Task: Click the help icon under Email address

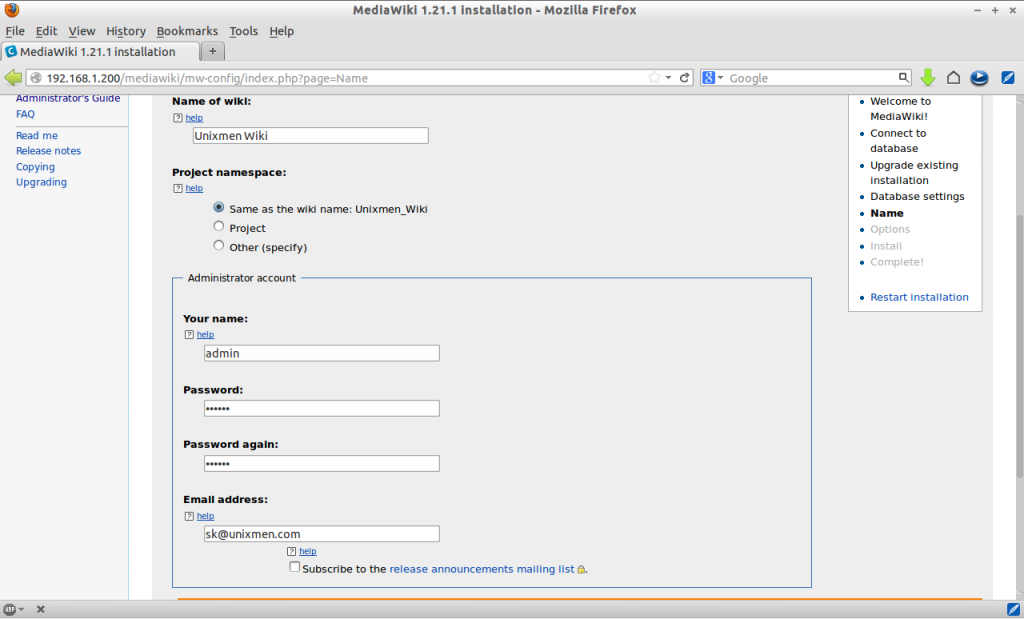Action: click(189, 516)
